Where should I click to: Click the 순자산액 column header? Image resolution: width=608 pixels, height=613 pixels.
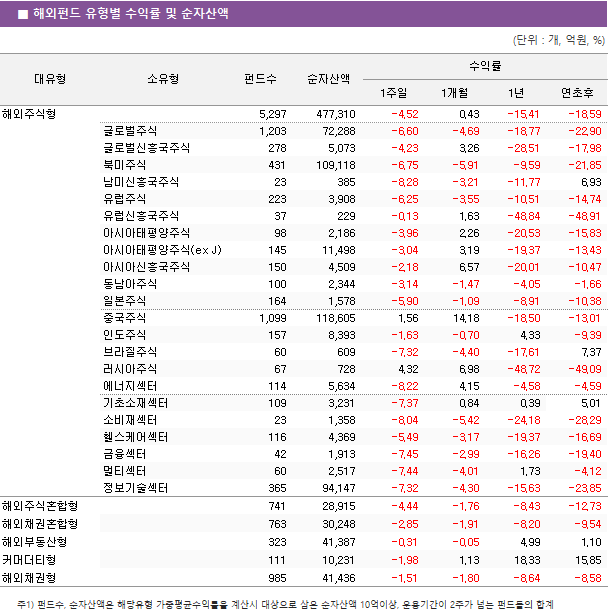click(x=328, y=79)
